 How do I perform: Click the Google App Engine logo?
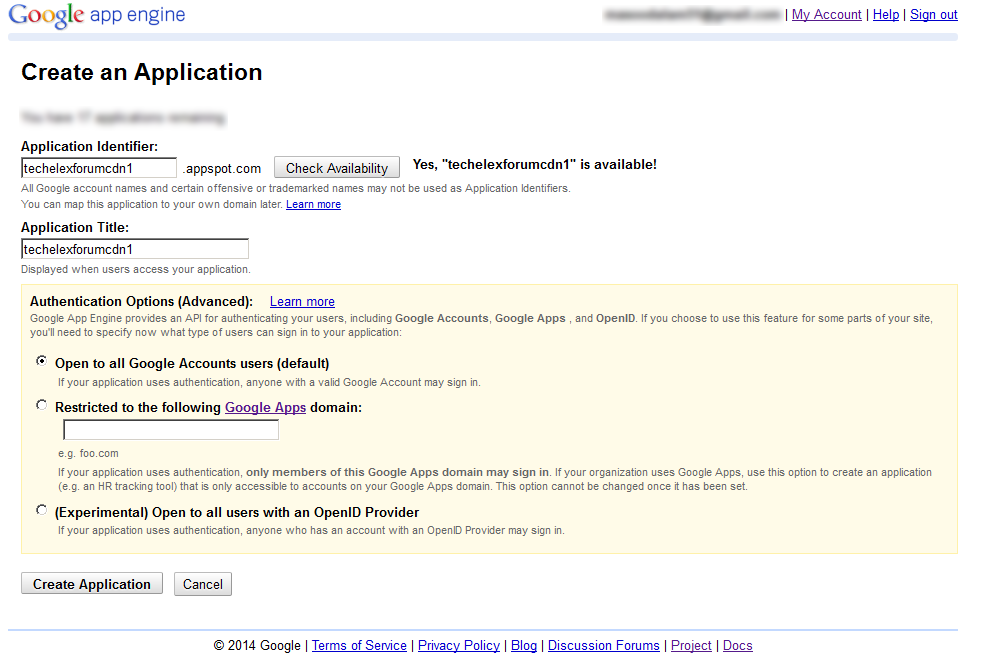click(x=96, y=15)
